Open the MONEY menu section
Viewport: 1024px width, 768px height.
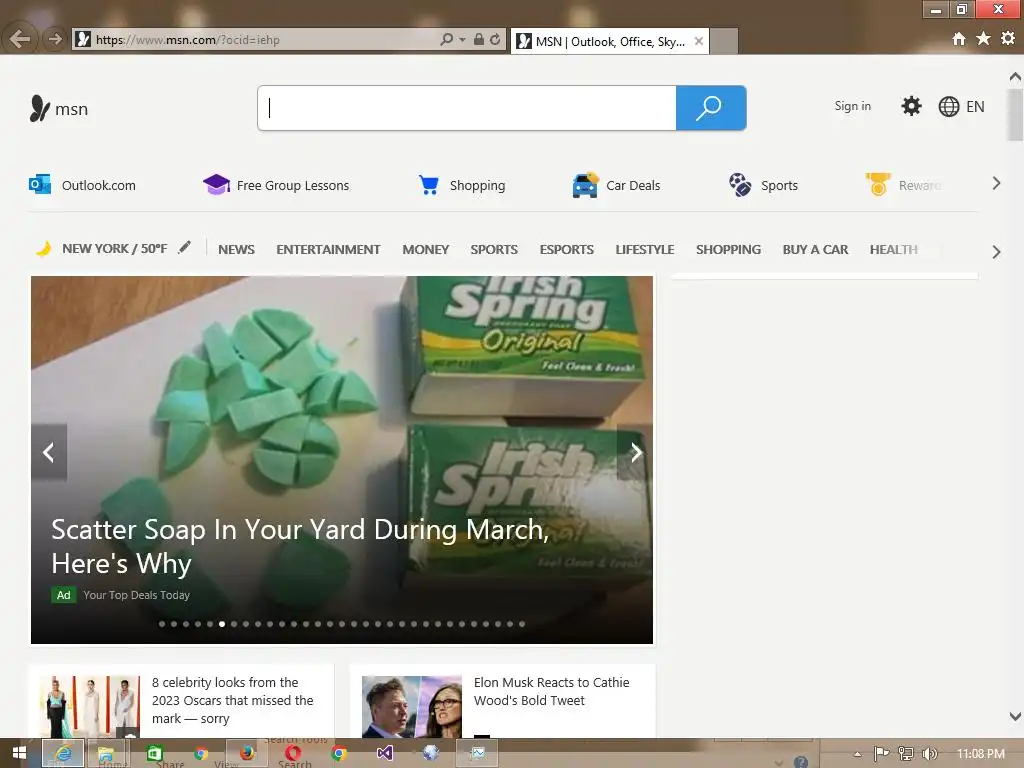pyautogui.click(x=426, y=249)
